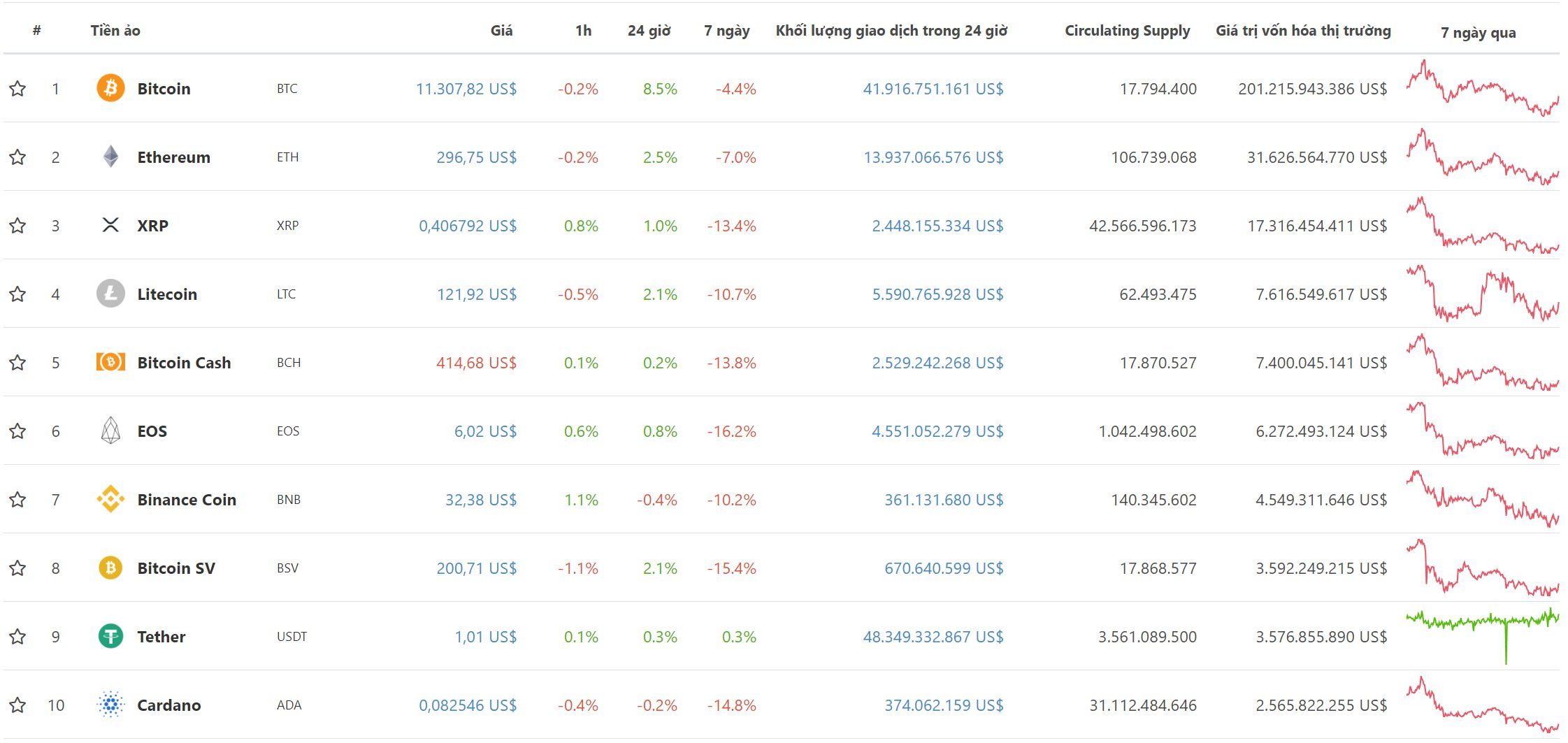Sort by Khối lượng giao dịch header
The width and height of the screenshot is (1568, 743).
pyautogui.click(x=891, y=31)
